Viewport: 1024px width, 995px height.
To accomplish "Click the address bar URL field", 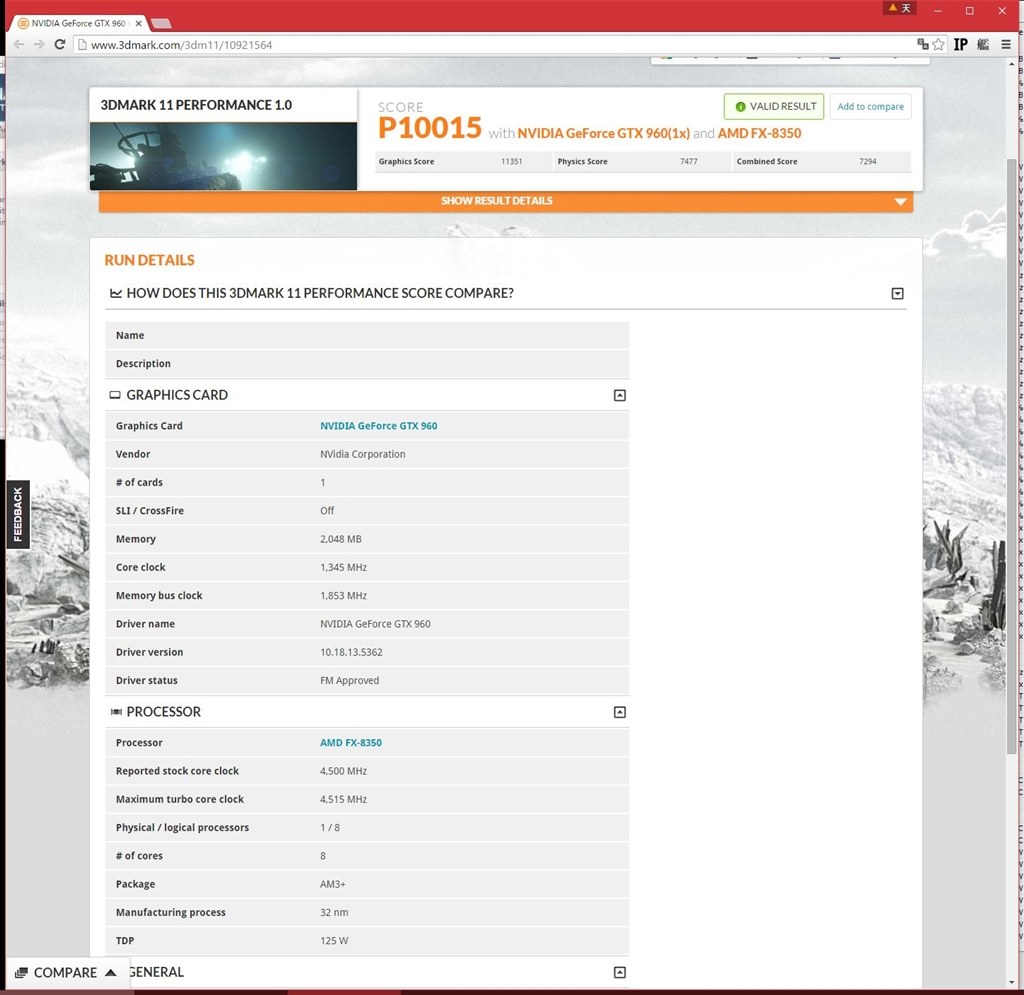I will pos(495,44).
